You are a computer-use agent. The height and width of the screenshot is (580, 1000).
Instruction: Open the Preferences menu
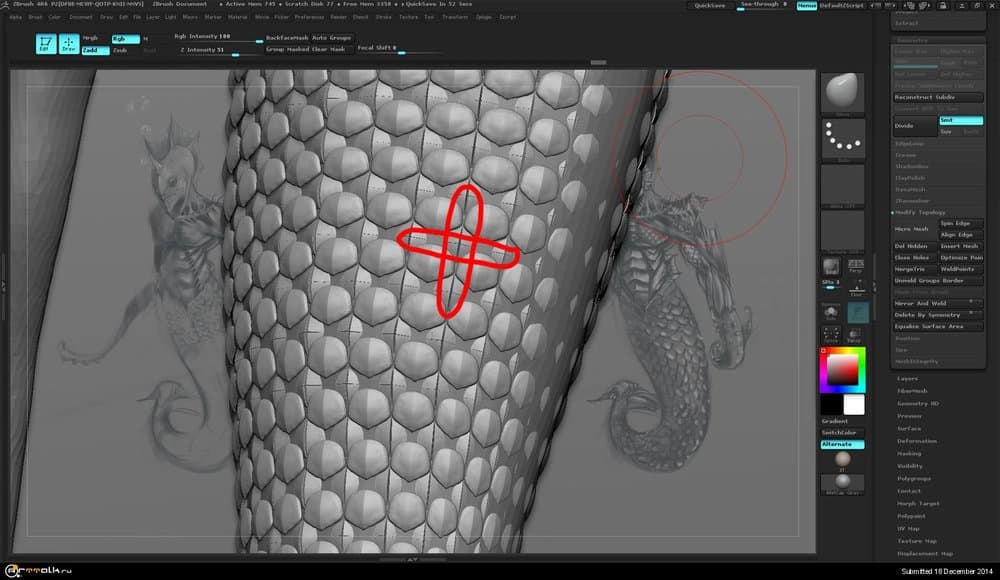click(x=309, y=17)
